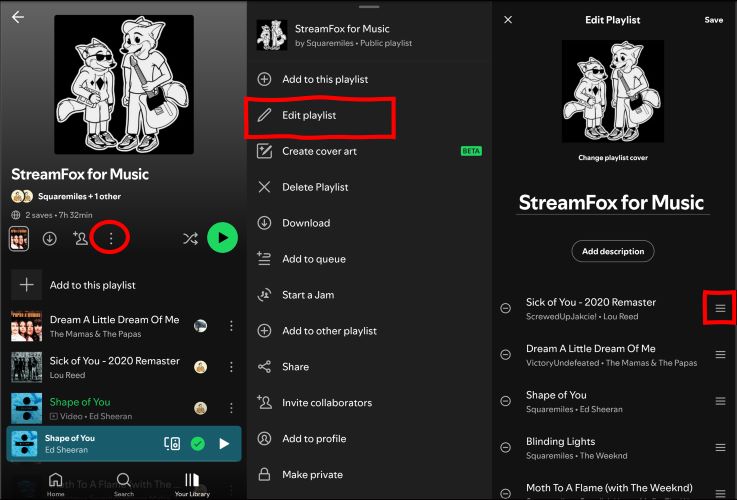Tap the enhance preview thumbnail icon

(19, 239)
